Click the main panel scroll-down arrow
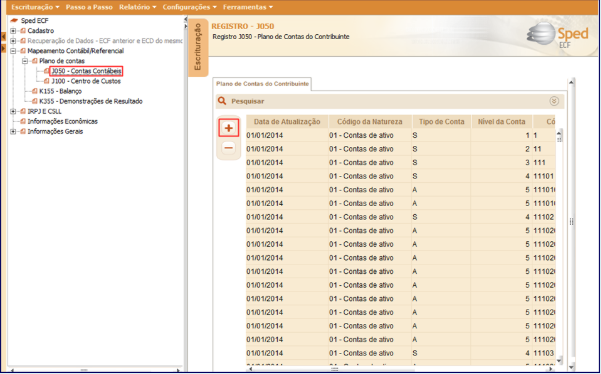 [571, 368]
